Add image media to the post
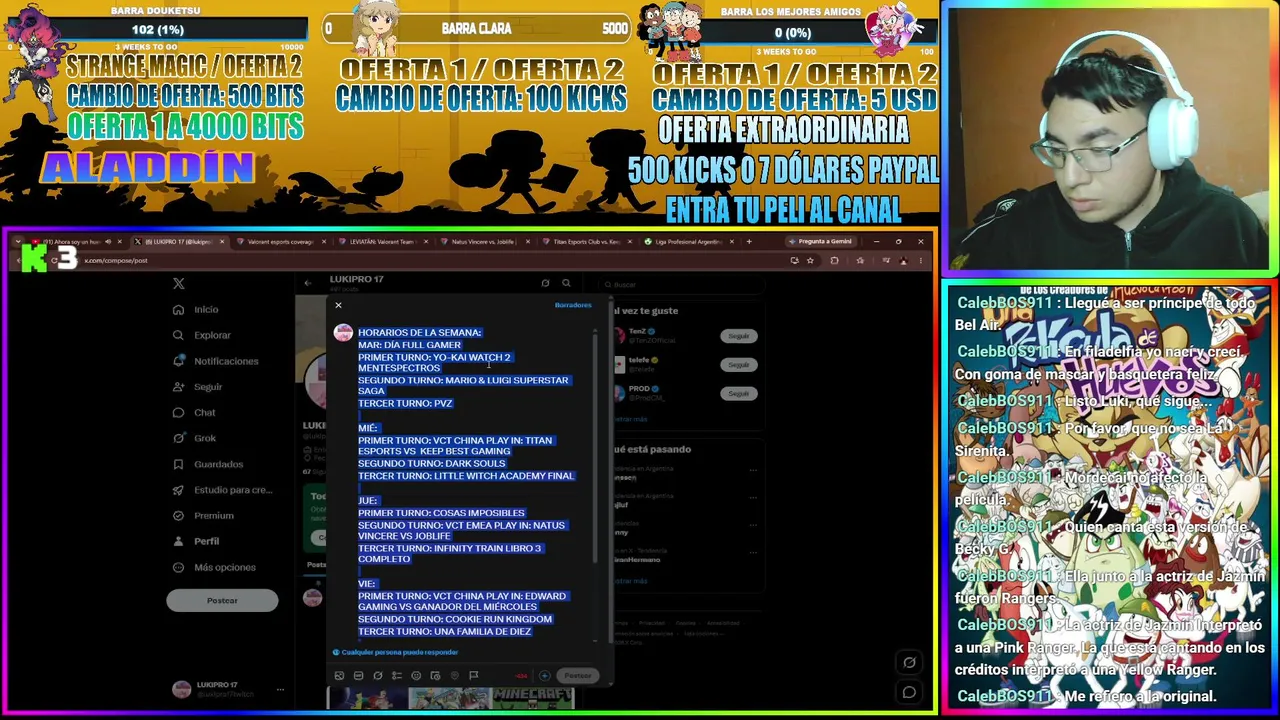Viewport: 1280px width, 720px height. click(x=339, y=676)
